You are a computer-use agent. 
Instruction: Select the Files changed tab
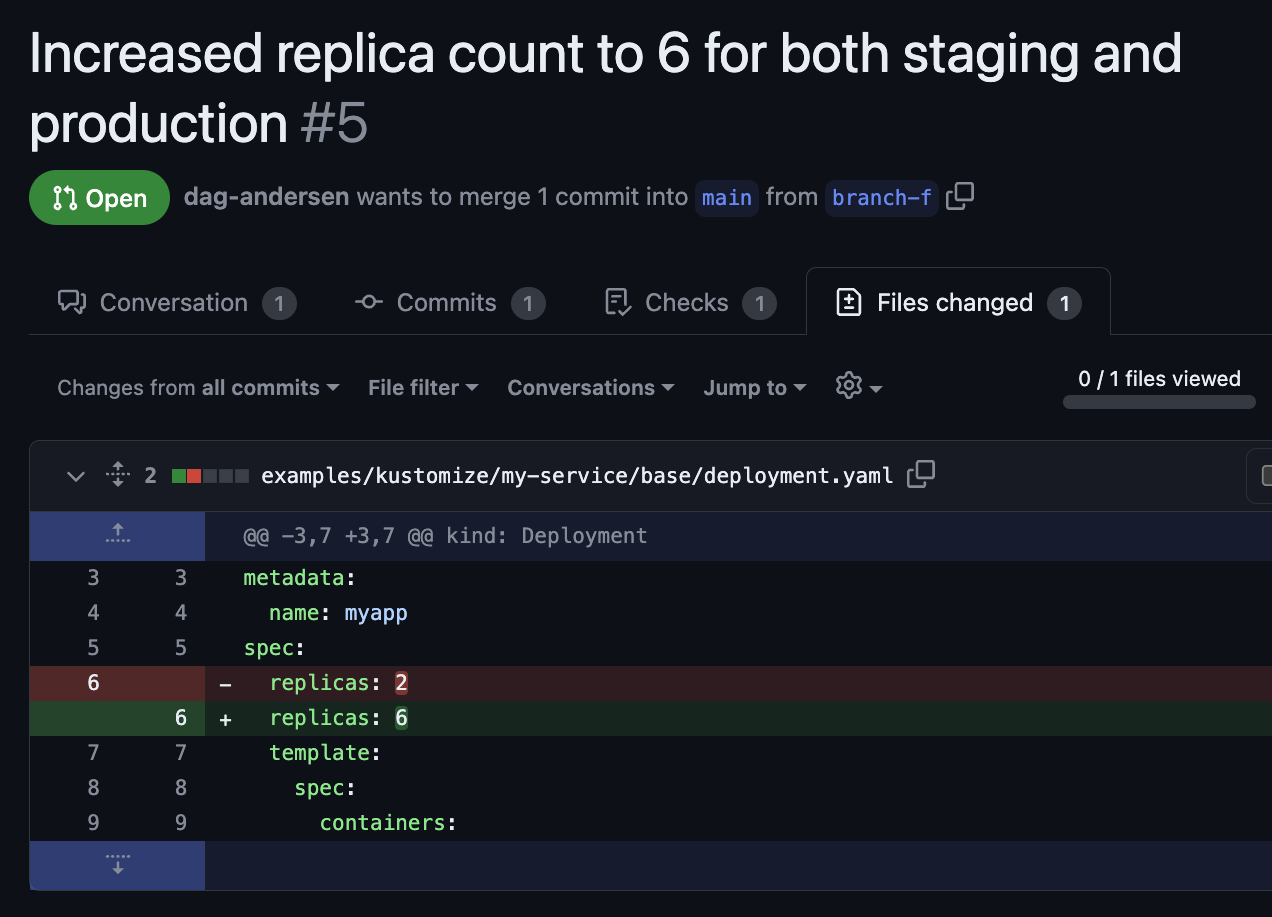coord(953,302)
